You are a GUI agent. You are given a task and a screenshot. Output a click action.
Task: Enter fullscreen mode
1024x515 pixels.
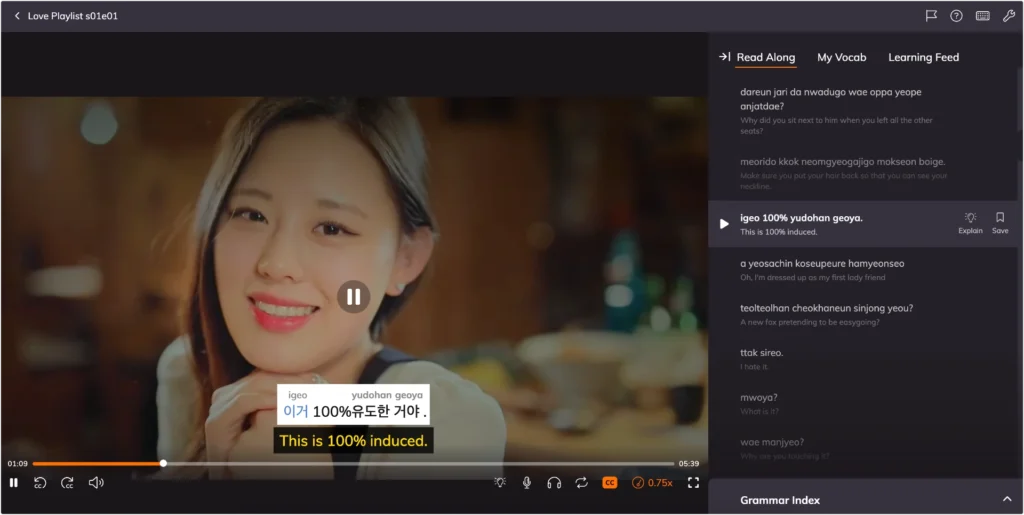(694, 483)
